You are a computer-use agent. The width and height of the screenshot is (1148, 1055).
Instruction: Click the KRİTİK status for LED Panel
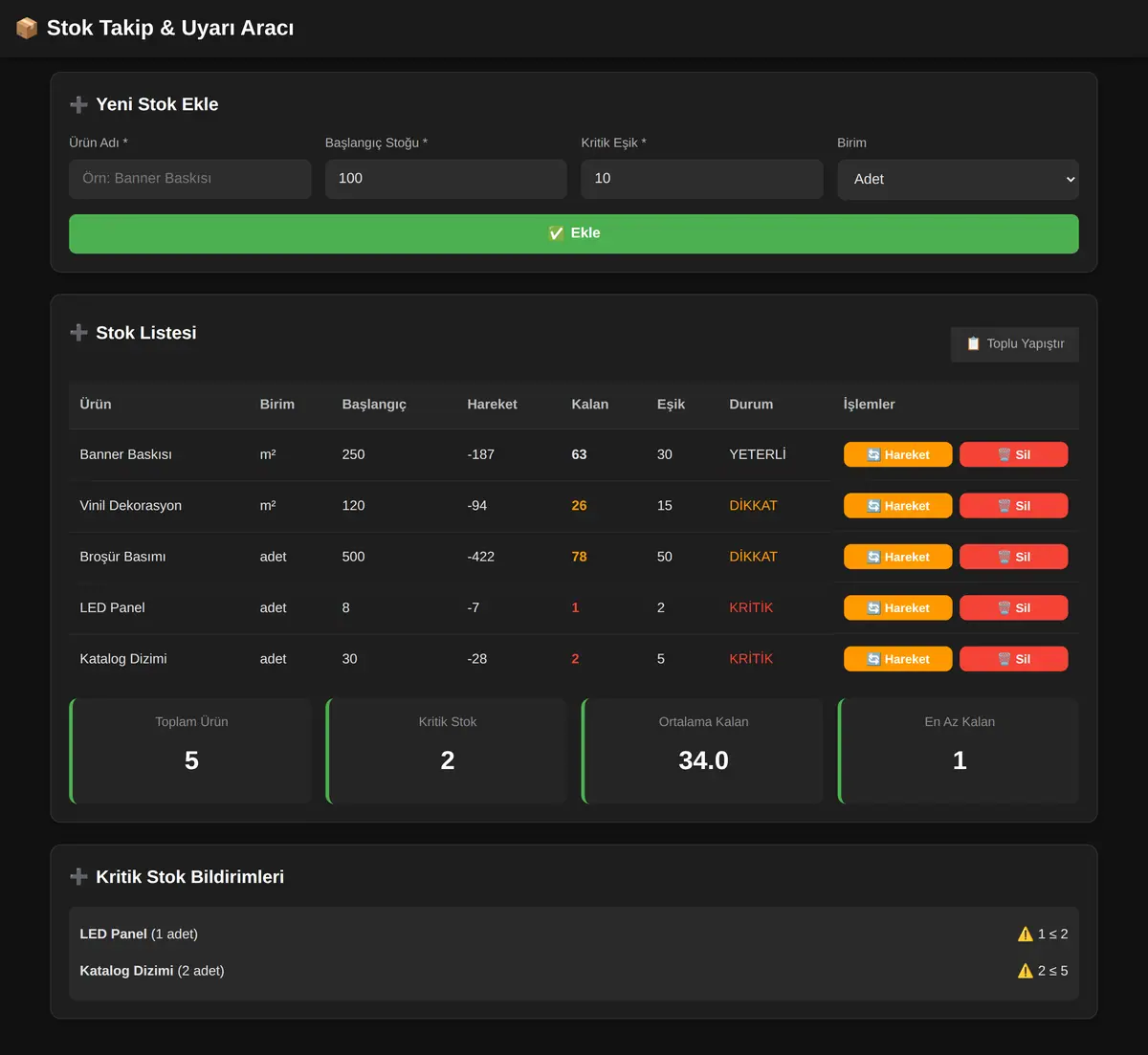751,607
